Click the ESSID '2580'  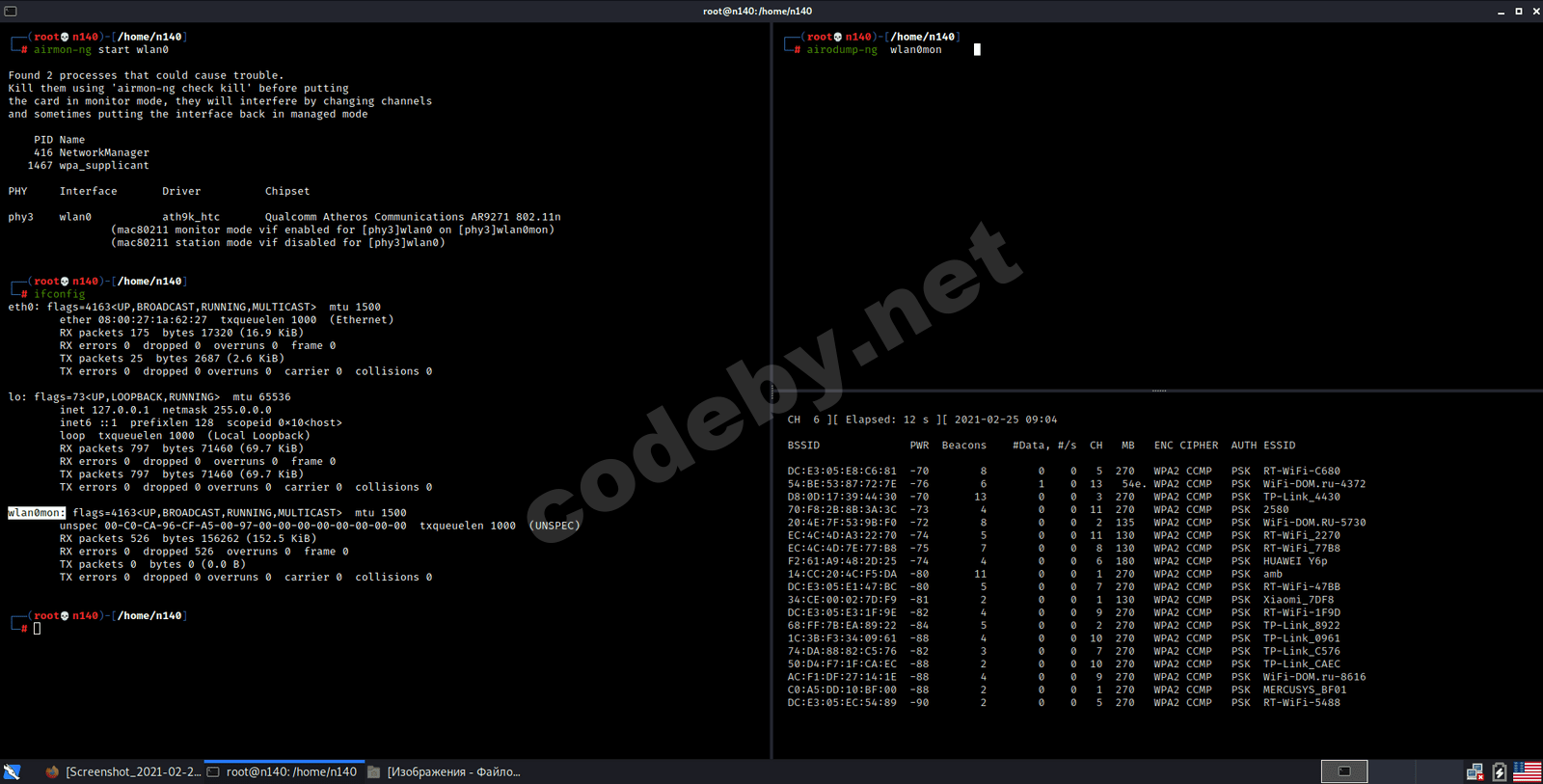[x=1276, y=510]
